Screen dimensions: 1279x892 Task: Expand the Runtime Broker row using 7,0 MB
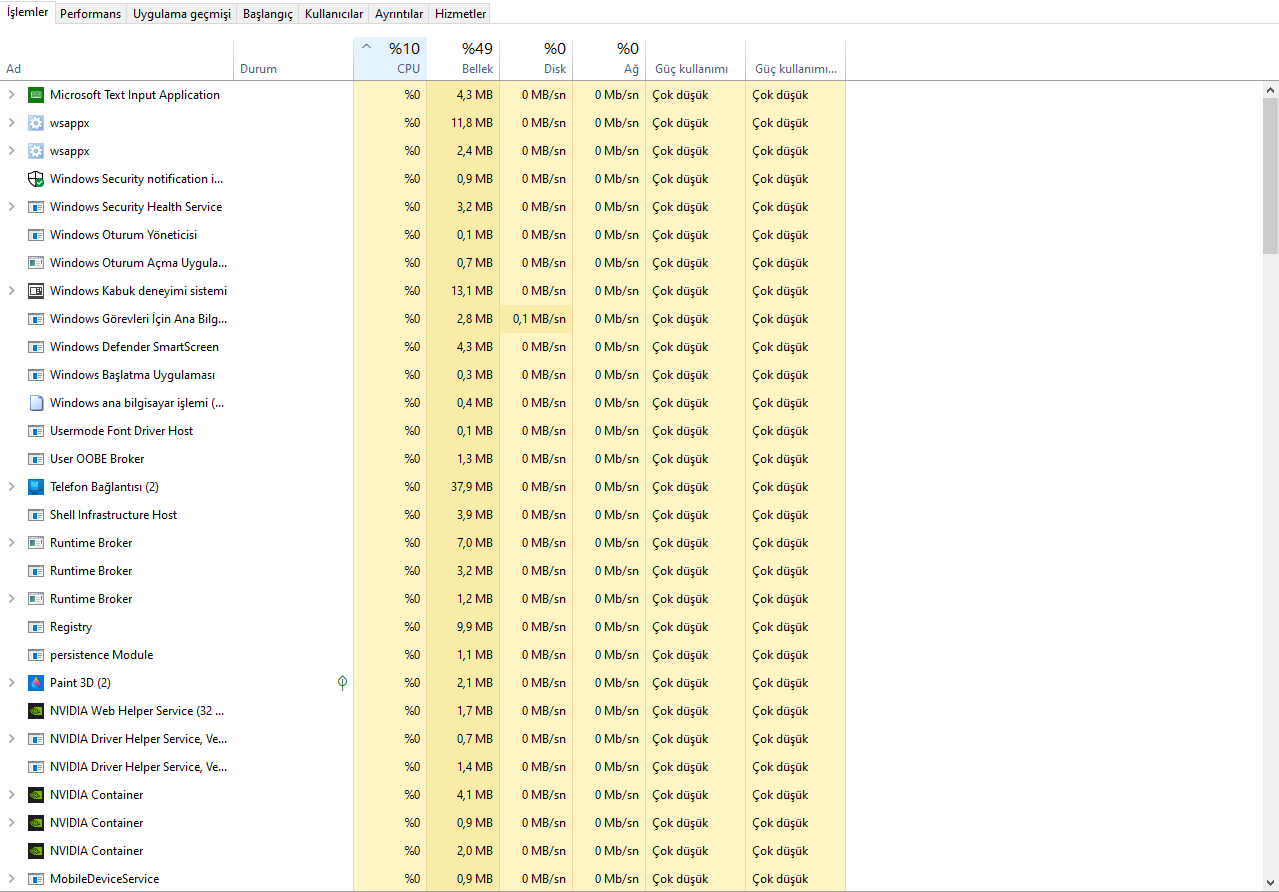pyautogui.click(x=11, y=543)
